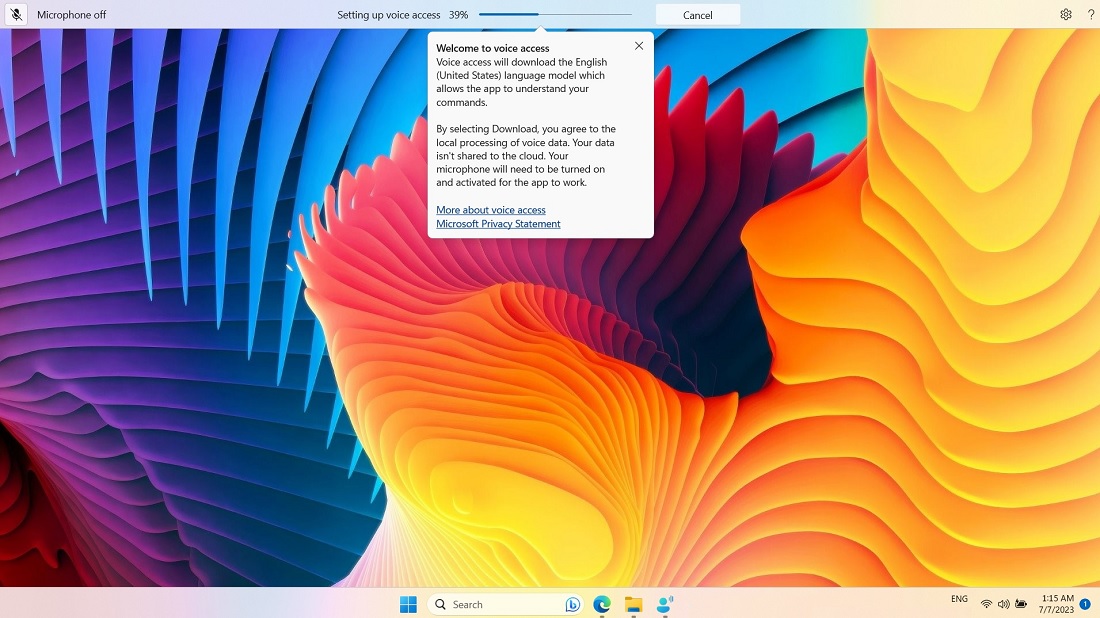Viewport: 1100px width, 618px height.
Task: Open the More about voice access link
Action: (490, 210)
